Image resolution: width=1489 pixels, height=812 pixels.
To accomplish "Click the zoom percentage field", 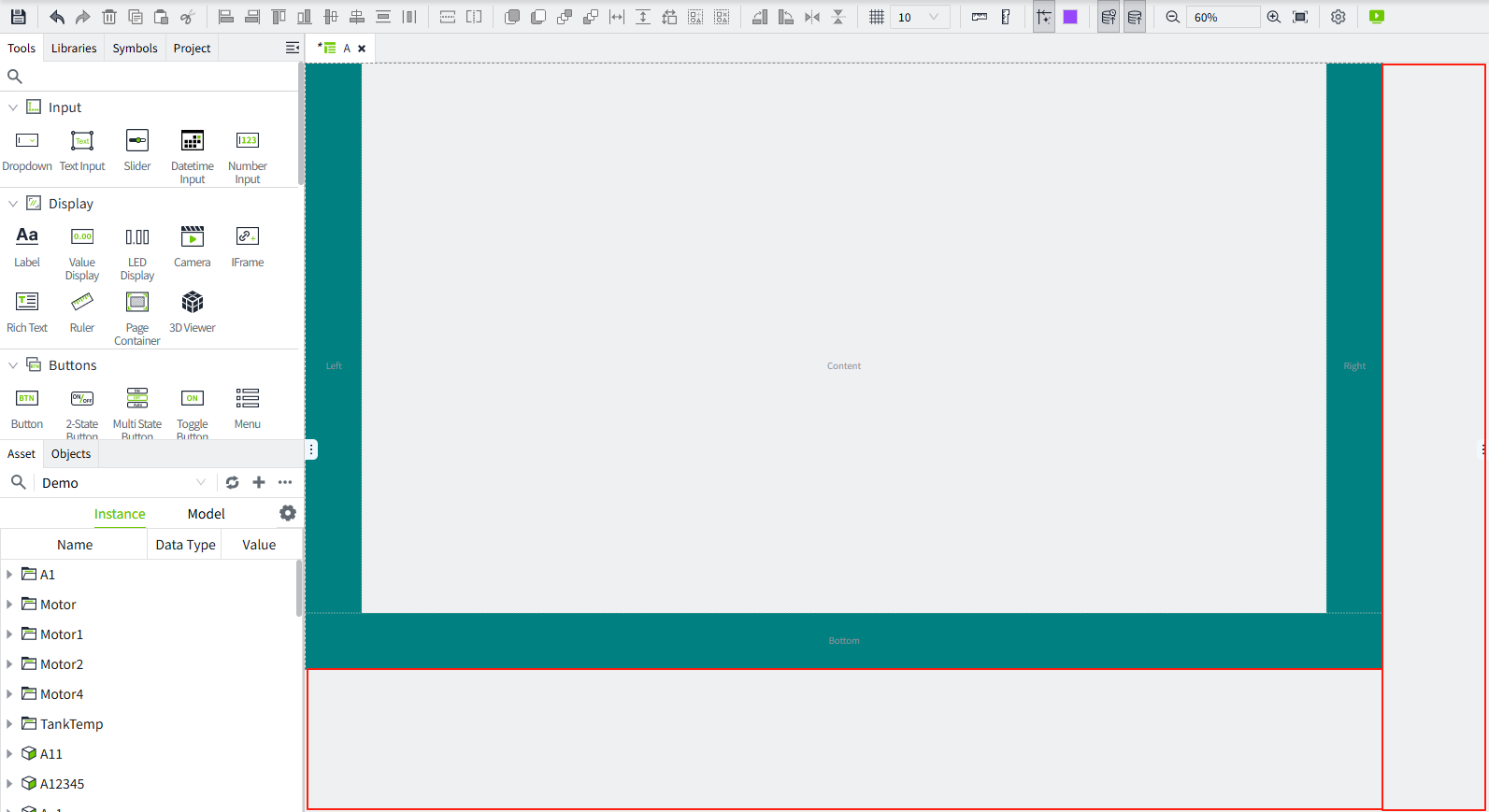I will [x=1221, y=17].
